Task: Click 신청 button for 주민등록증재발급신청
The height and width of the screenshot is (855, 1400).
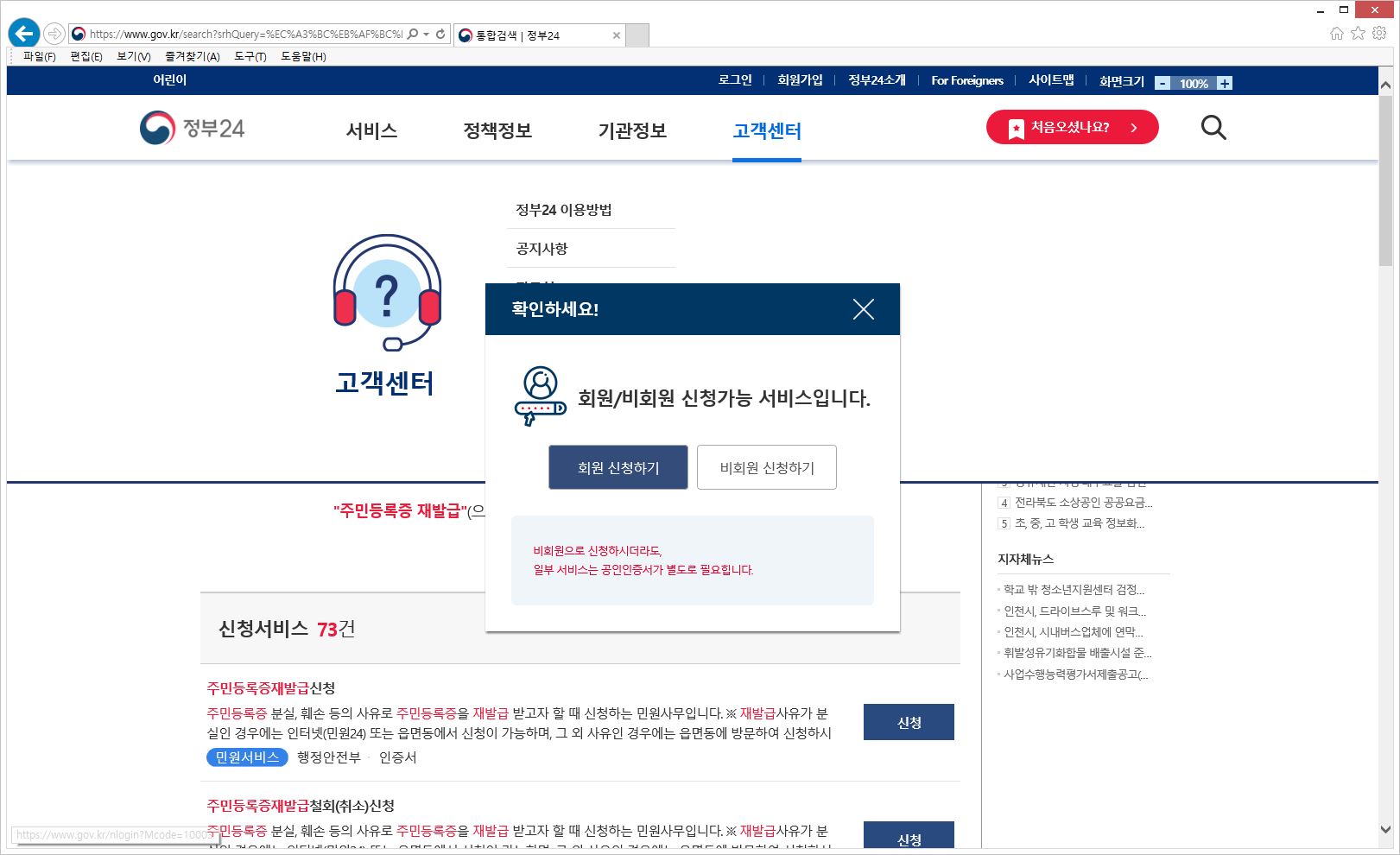Action: tap(909, 722)
